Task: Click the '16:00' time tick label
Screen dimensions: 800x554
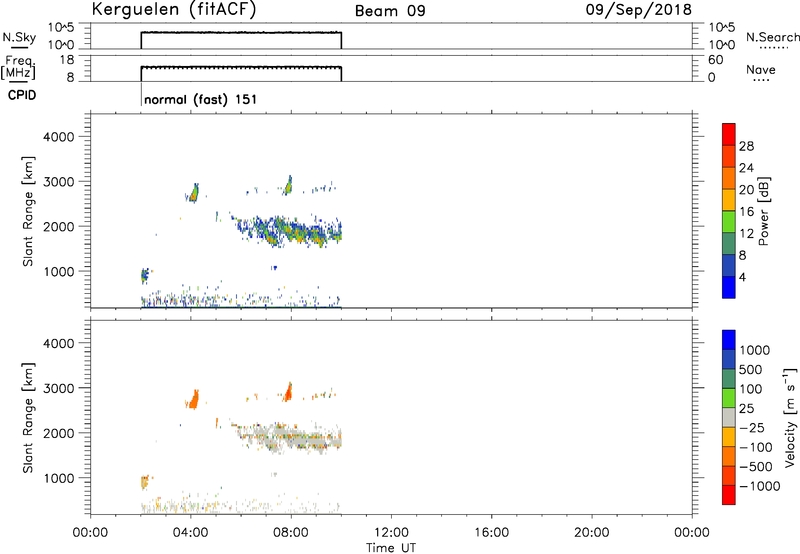Action: coord(491,533)
